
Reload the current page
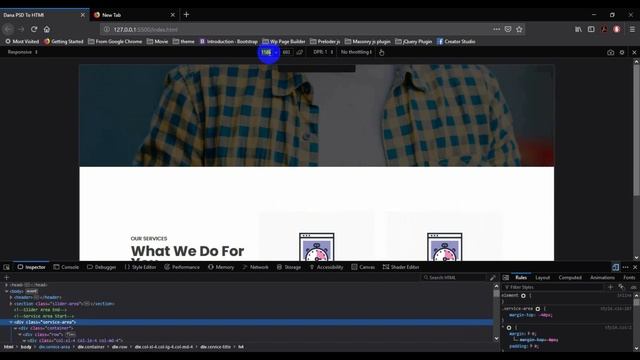pyautogui.click(x=34, y=29)
